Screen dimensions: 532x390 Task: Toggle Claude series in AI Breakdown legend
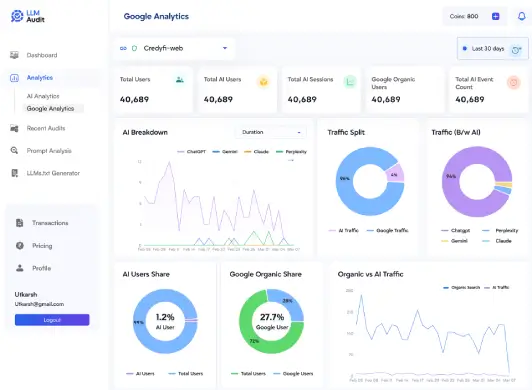tap(256, 152)
